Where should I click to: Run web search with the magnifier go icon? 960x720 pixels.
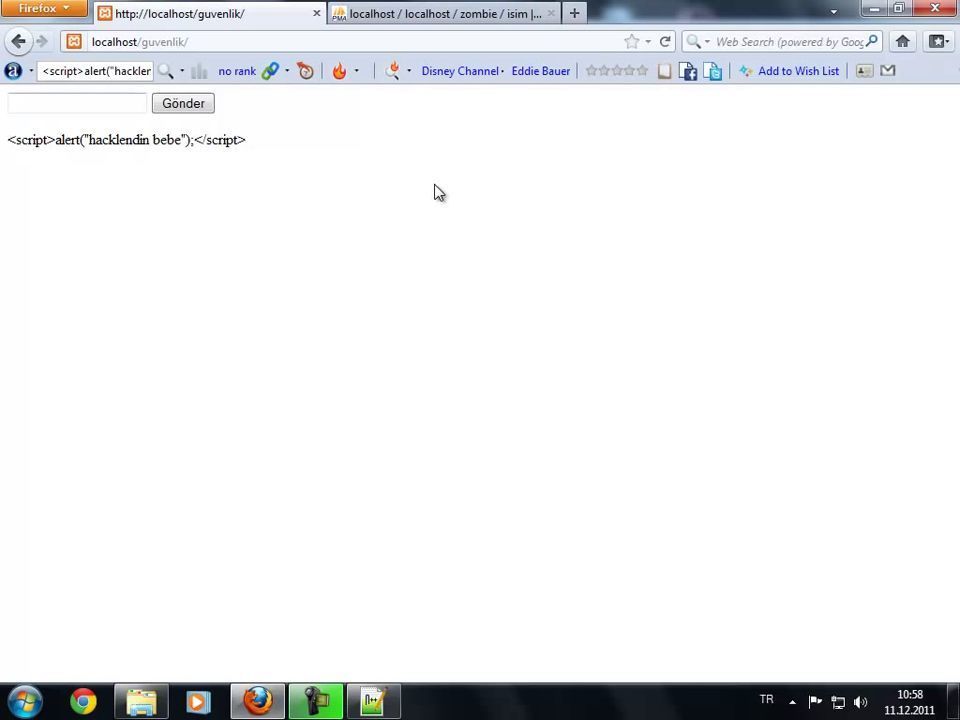coord(872,41)
